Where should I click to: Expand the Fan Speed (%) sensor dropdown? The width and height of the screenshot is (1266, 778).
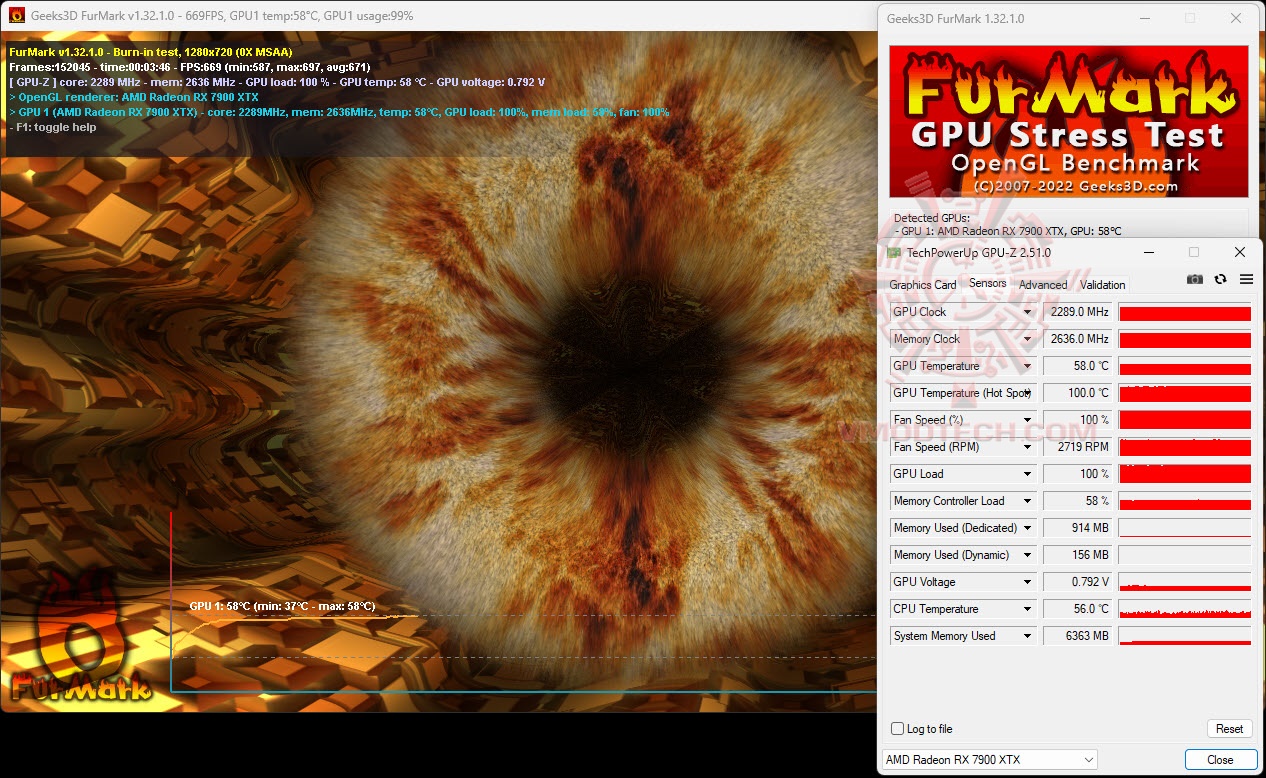1027,420
